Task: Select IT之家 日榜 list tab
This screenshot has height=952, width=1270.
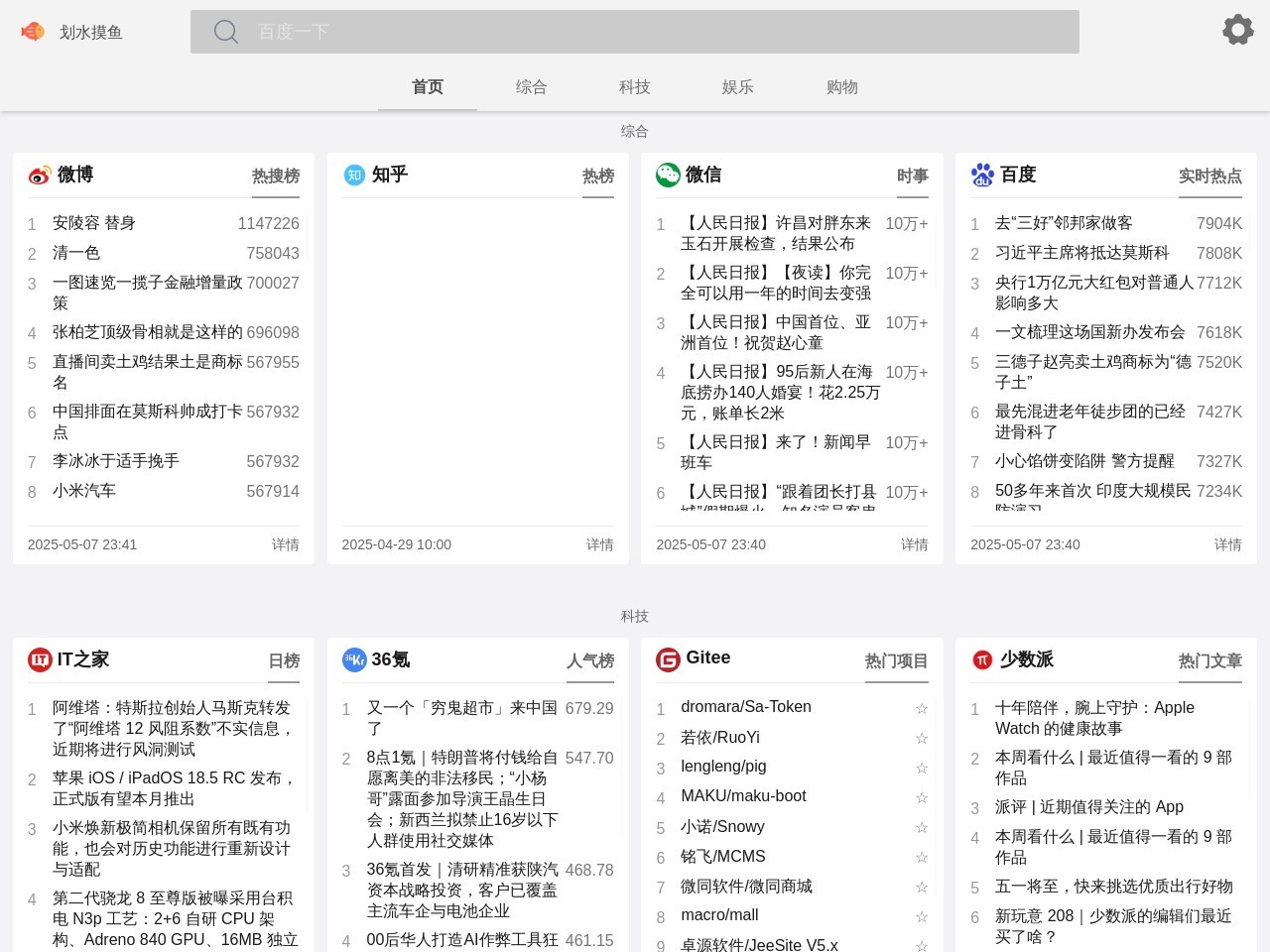Action: click(x=284, y=661)
